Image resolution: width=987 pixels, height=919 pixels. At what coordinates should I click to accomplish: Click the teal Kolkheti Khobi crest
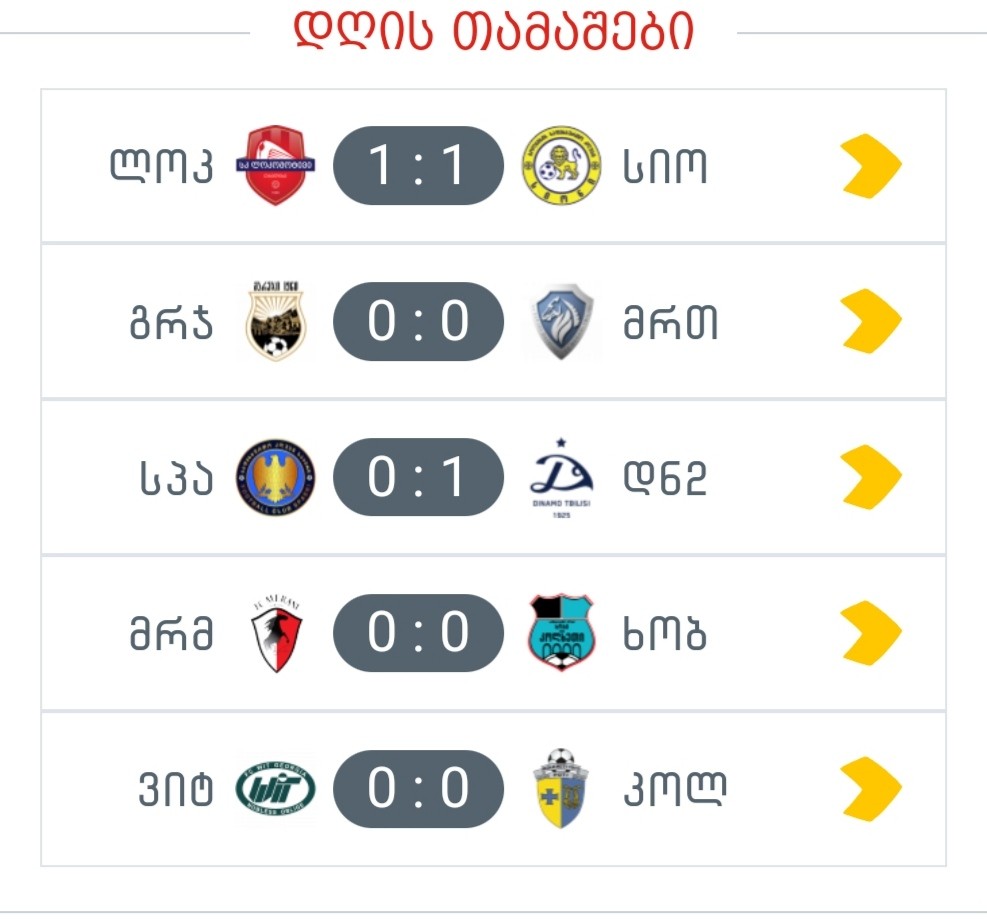coord(561,633)
